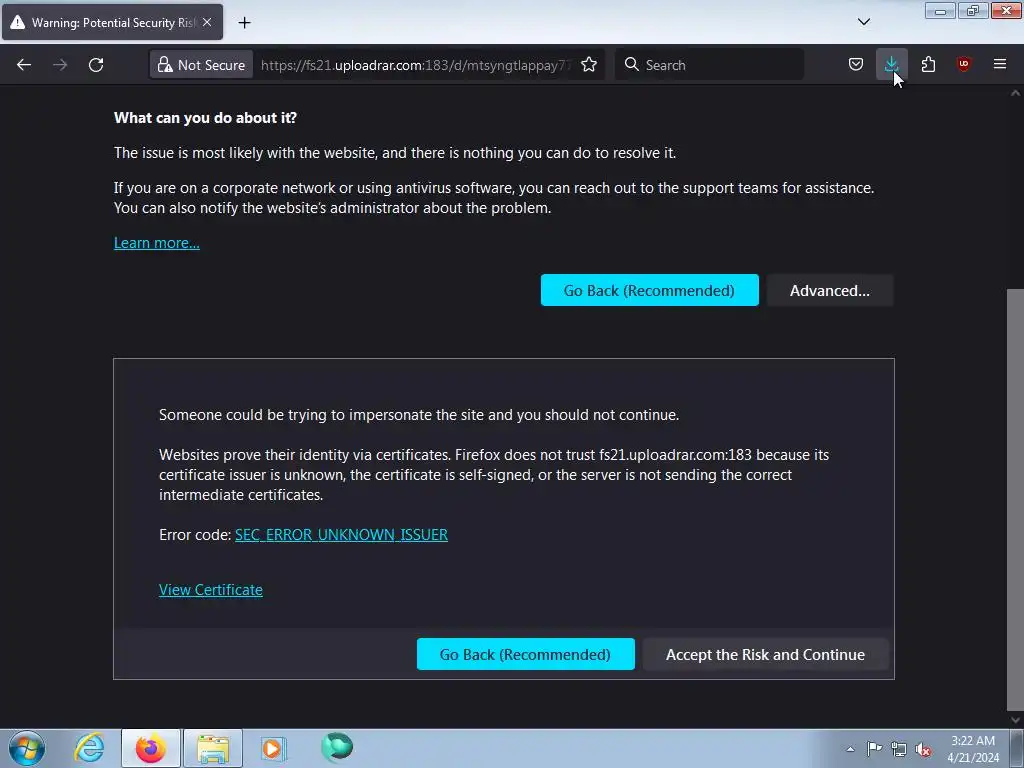Minimize the Firefox window
The height and width of the screenshot is (768, 1024).
click(x=940, y=11)
